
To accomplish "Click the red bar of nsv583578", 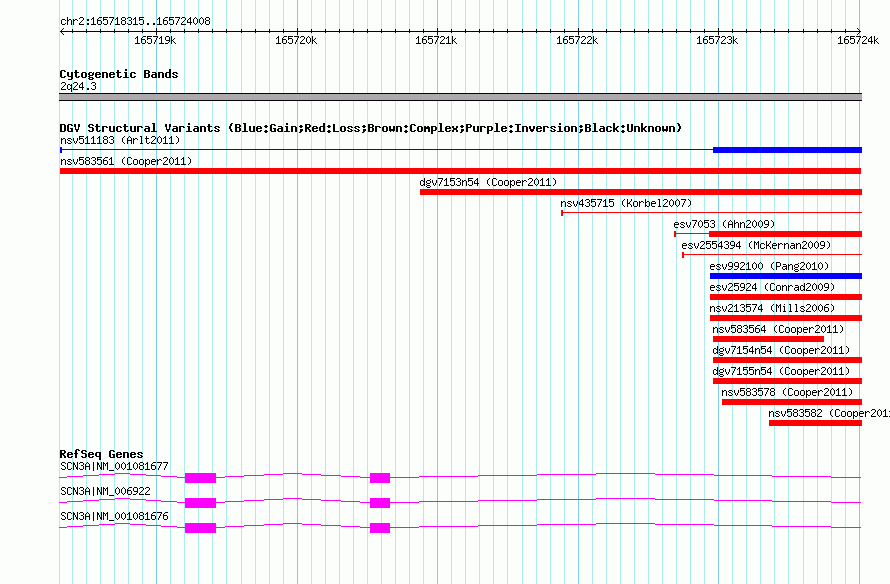I will [792, 402].
